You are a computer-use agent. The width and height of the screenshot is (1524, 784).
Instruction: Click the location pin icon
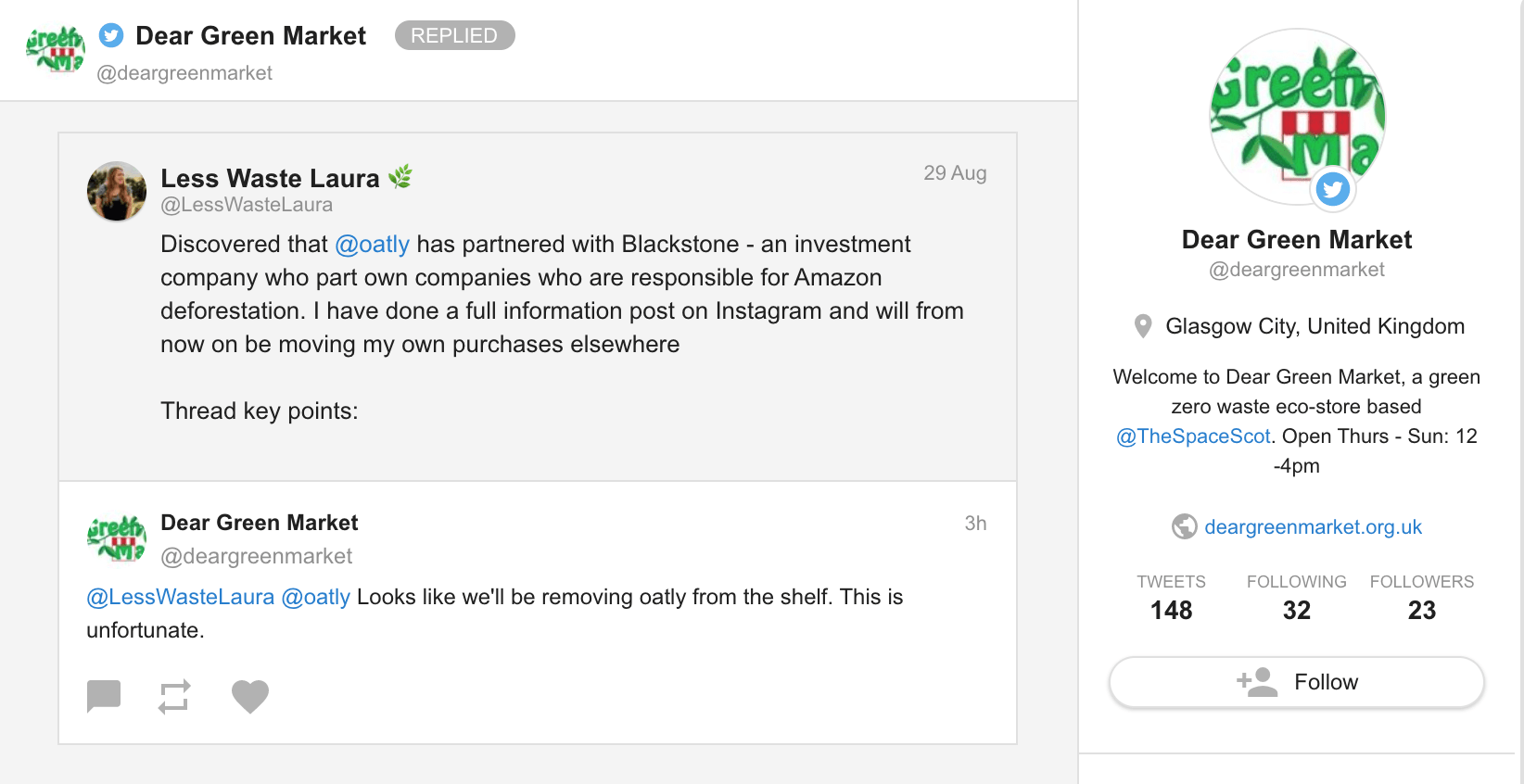pyautogui.click(x=1143, y=326)
